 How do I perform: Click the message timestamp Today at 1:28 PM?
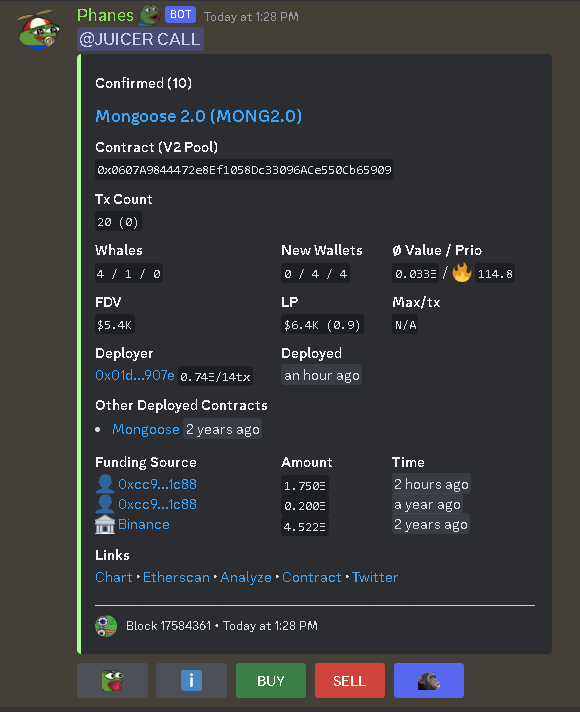click(x=251, y=17)
